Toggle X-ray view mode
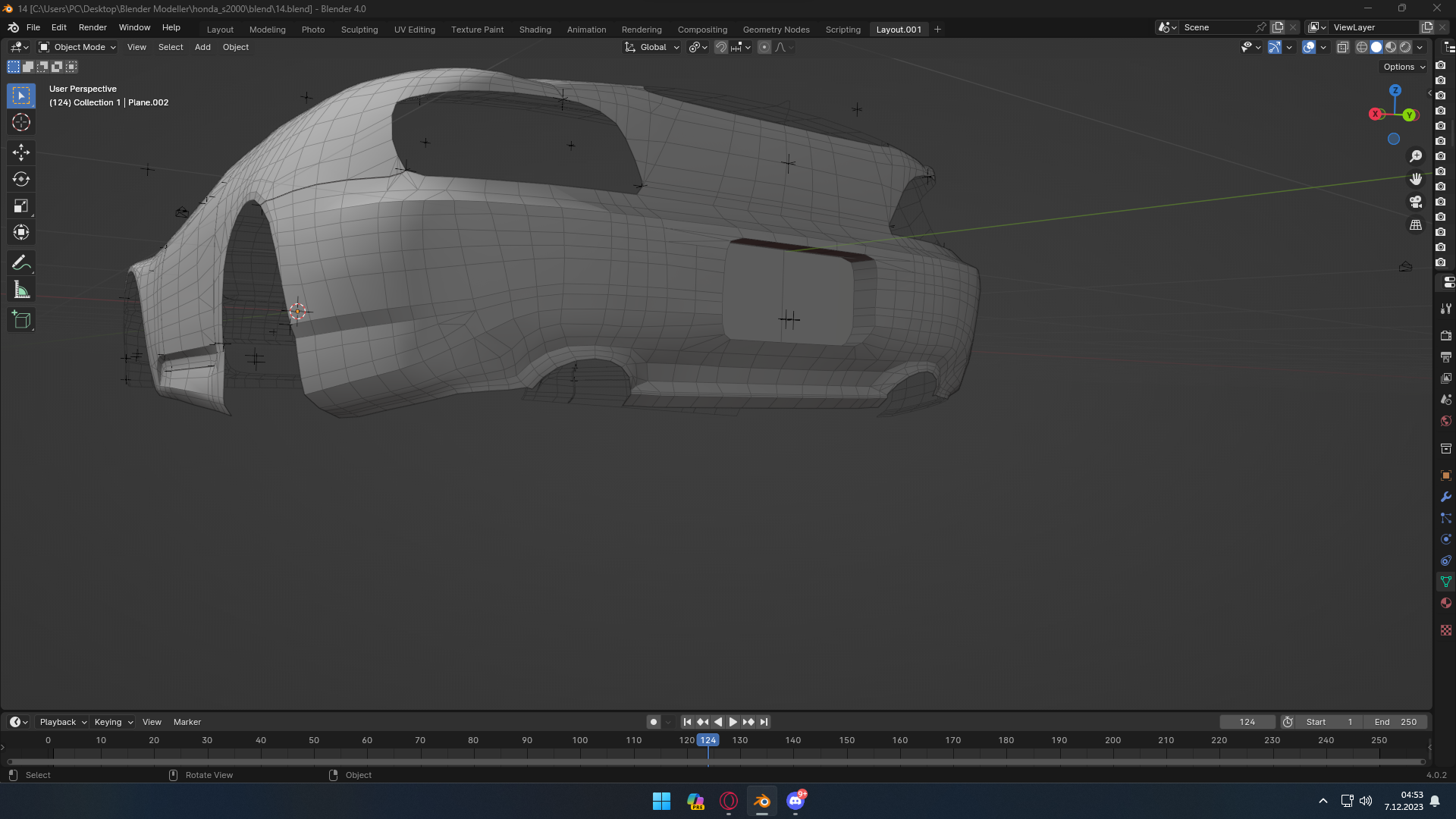This screenshot has width=1456, height=819. pyautogui.click(x=1342, y=47)
